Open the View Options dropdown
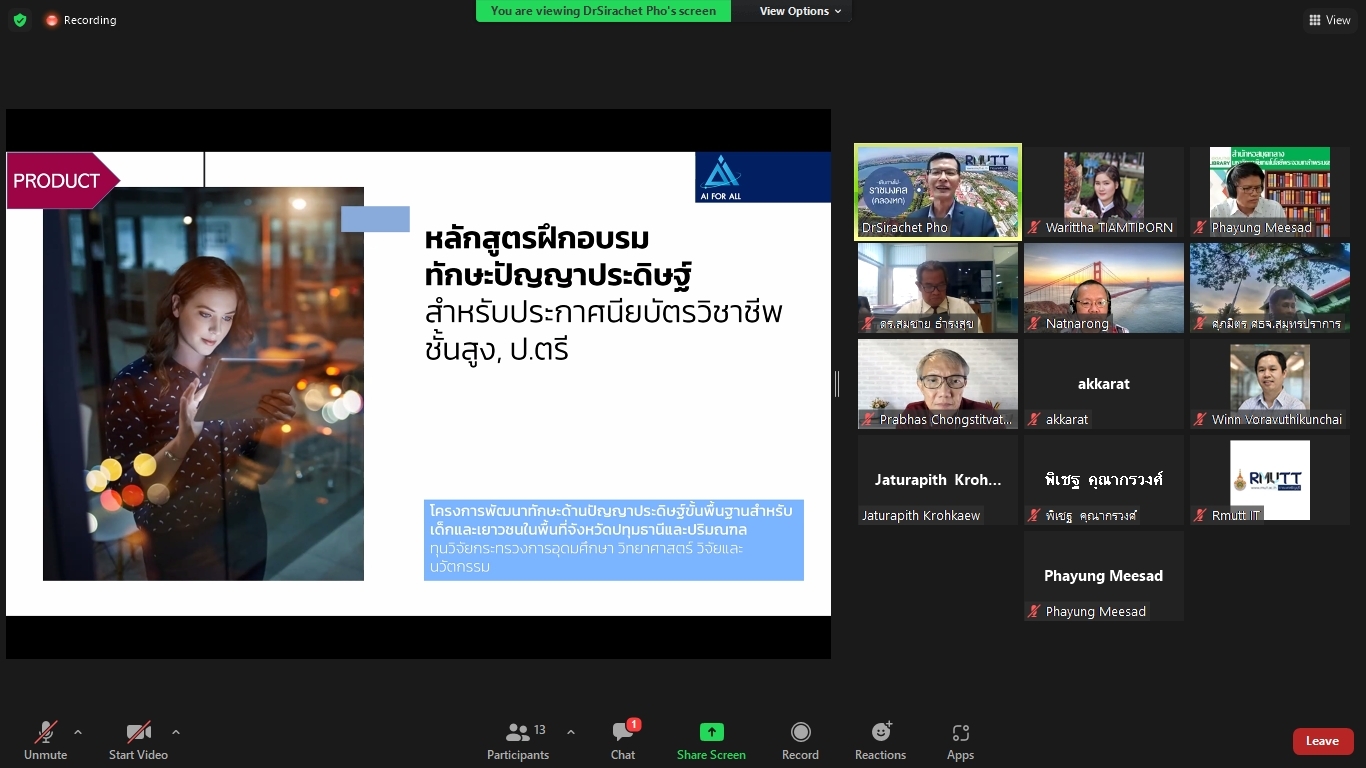 click(800, 11)
